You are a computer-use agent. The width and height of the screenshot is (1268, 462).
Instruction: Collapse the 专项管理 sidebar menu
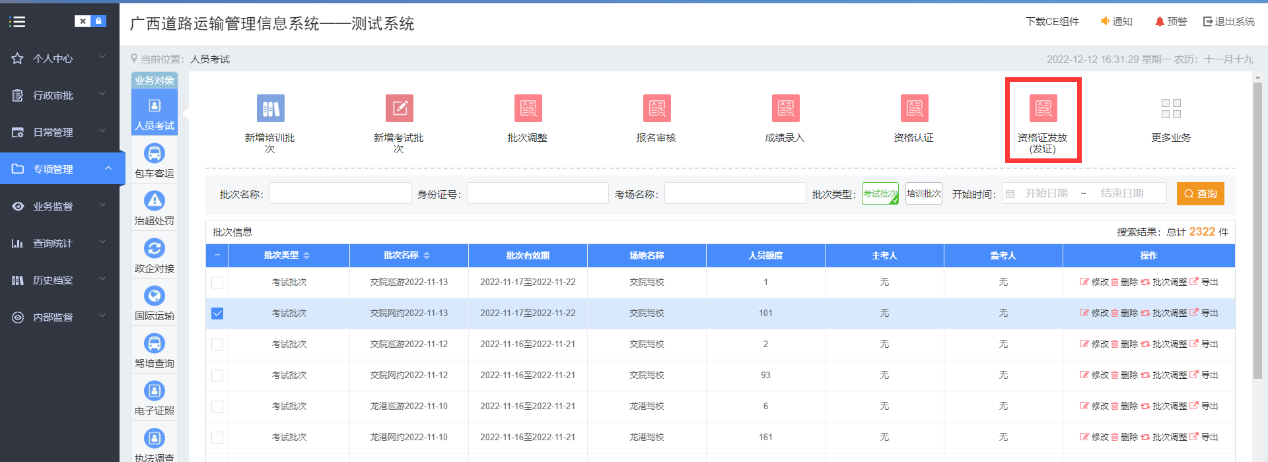60,169
